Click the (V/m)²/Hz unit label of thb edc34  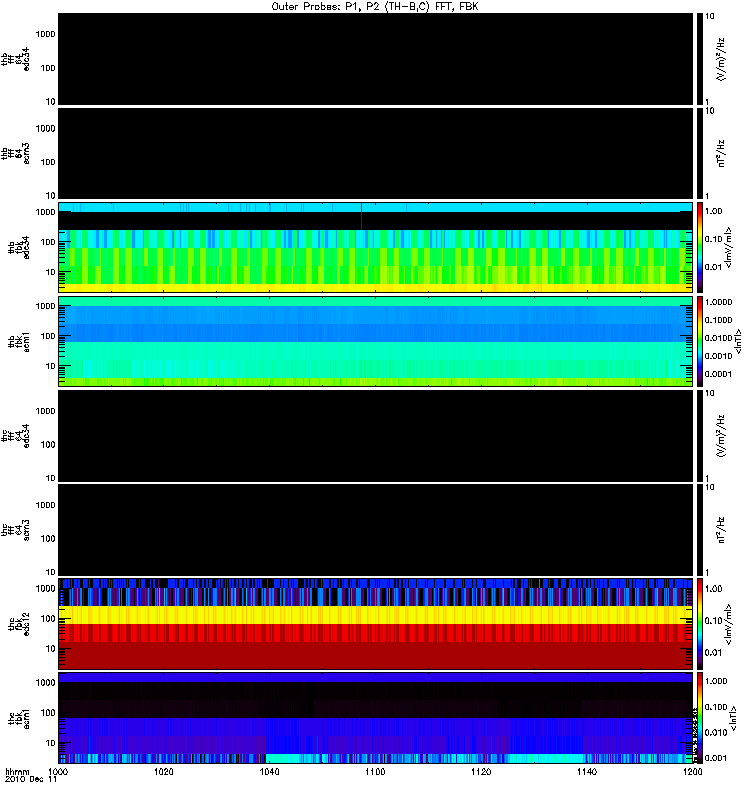click(720, 59)
